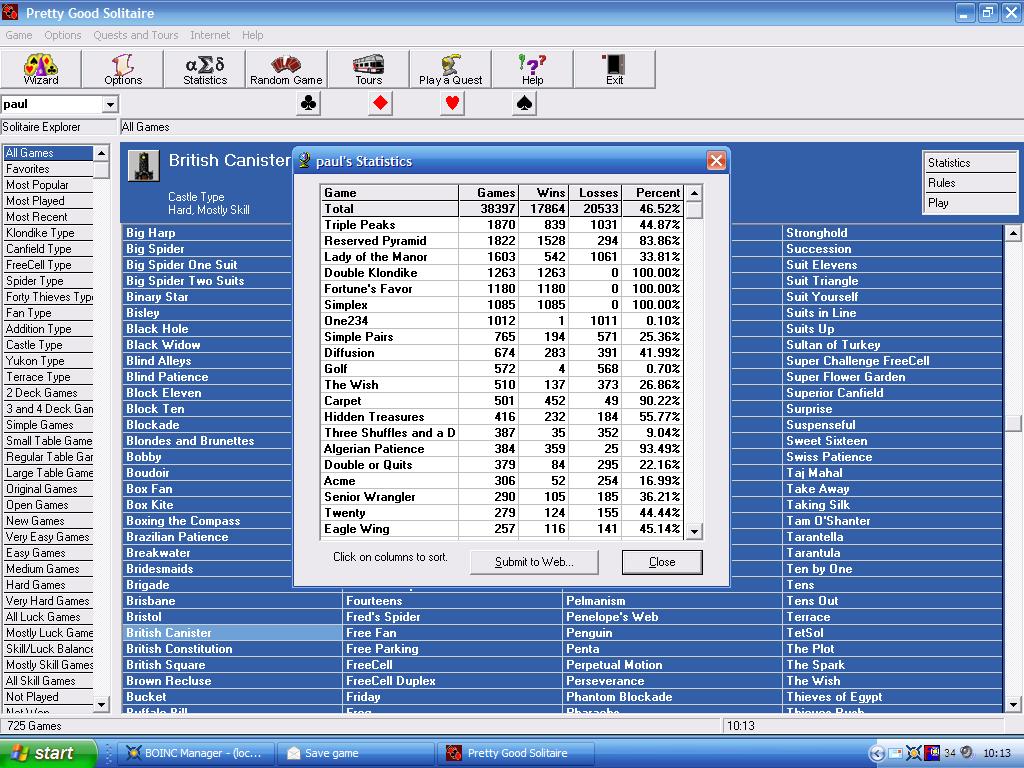This screenshot has width=1024, height=768.
Task: Open the Tours train icon
Action: tap(368, 69)
